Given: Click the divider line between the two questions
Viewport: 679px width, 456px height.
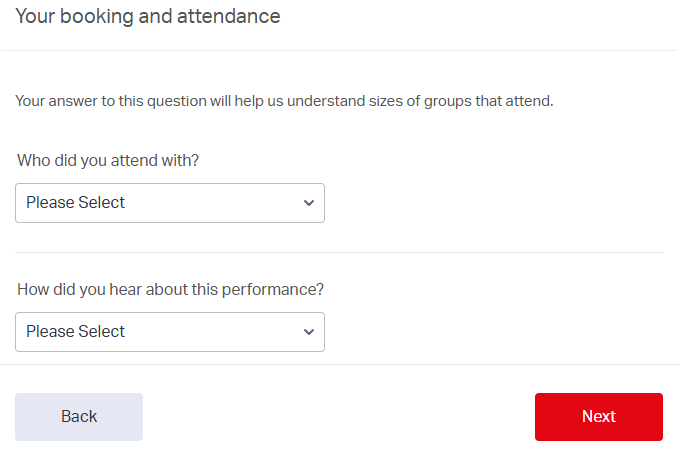Looking at the screenshot, I should pyautogui.click(x=339, y=253).
